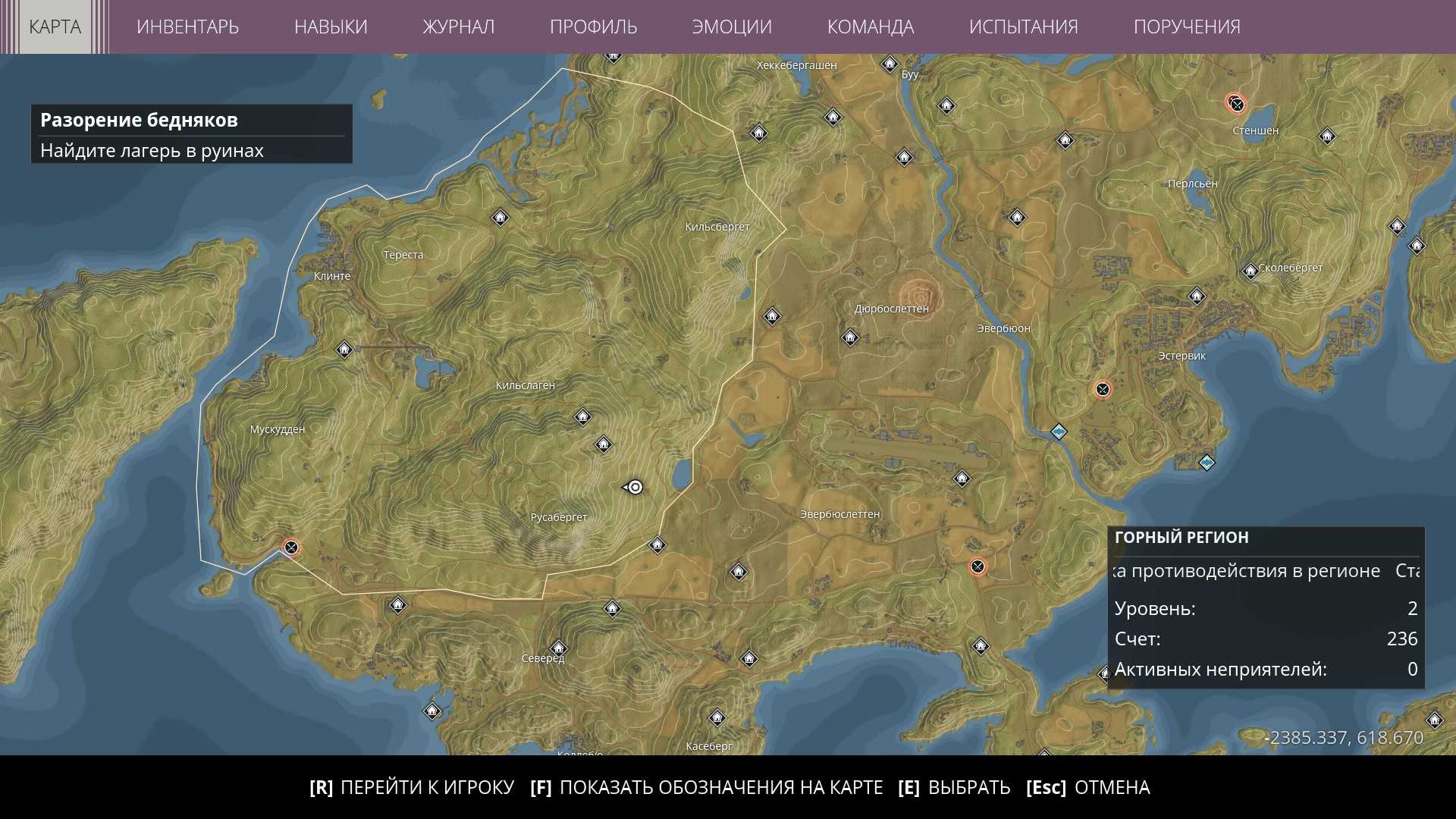The image size is (1456, 819).
Task: Select the safehouse icon above Североед label
Action: pos(558,648)
